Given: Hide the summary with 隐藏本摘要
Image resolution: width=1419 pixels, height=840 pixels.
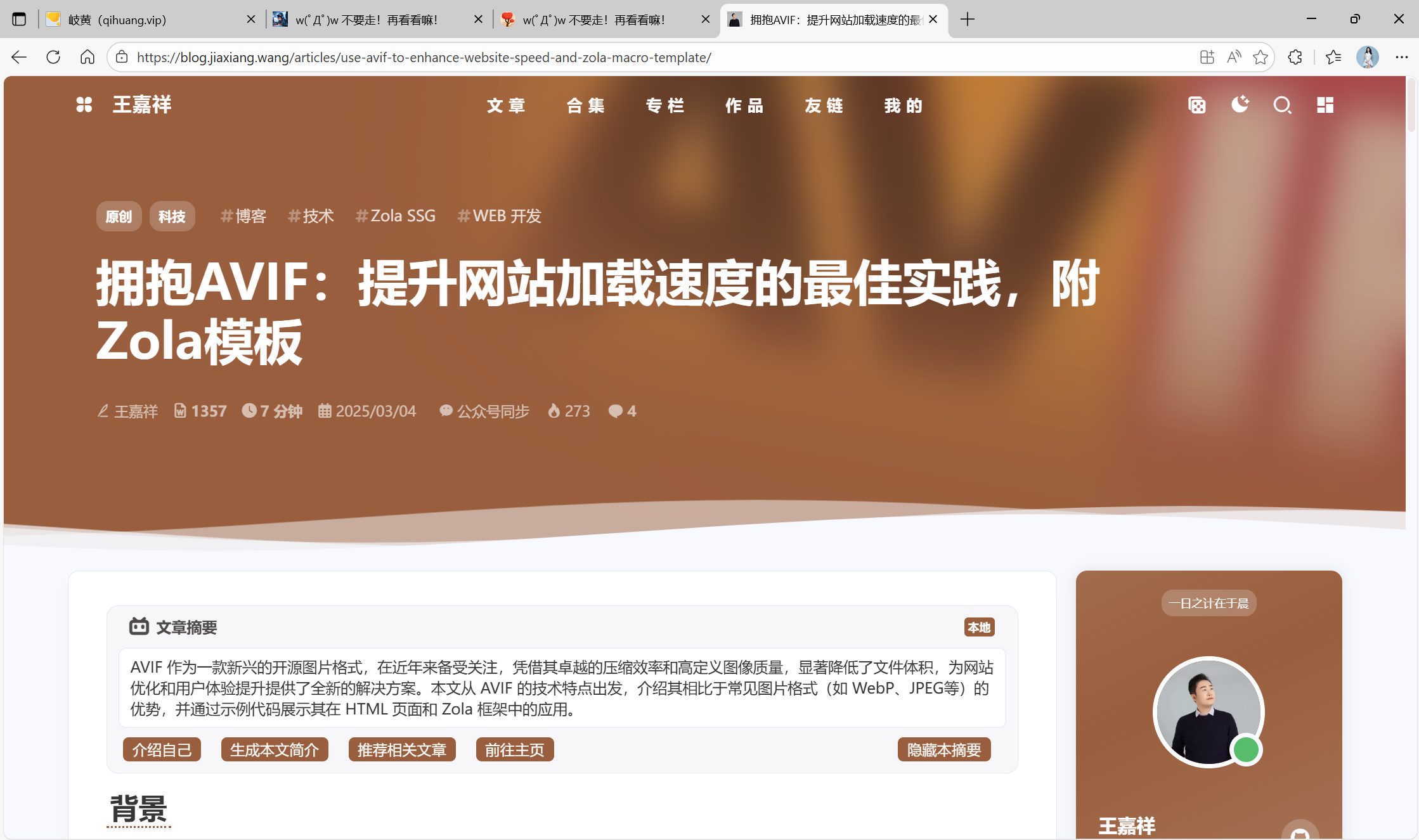Looking at the screenshot, I should click(x=943, y=750).
